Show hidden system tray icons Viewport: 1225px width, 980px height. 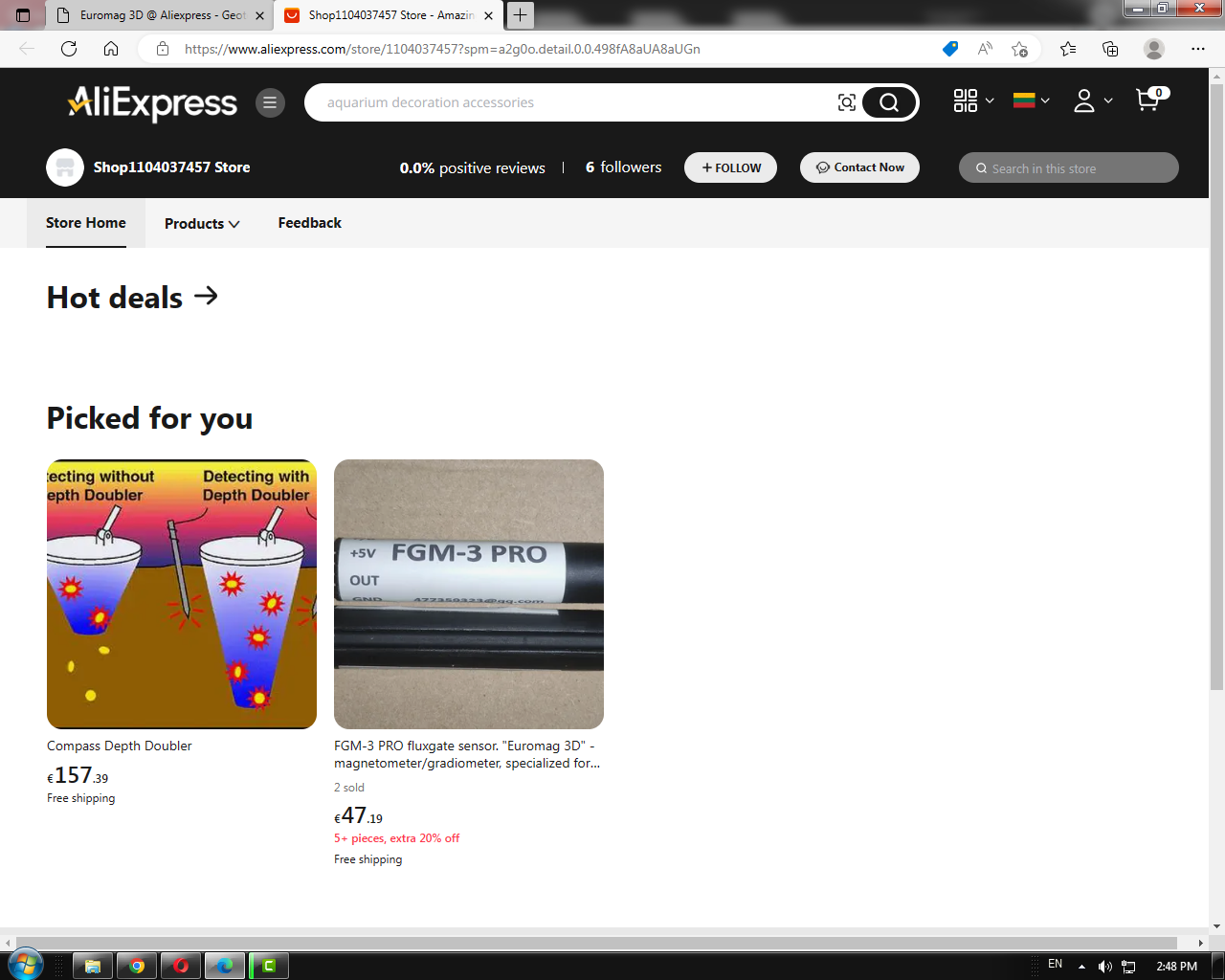click(x=1081, y=967)
